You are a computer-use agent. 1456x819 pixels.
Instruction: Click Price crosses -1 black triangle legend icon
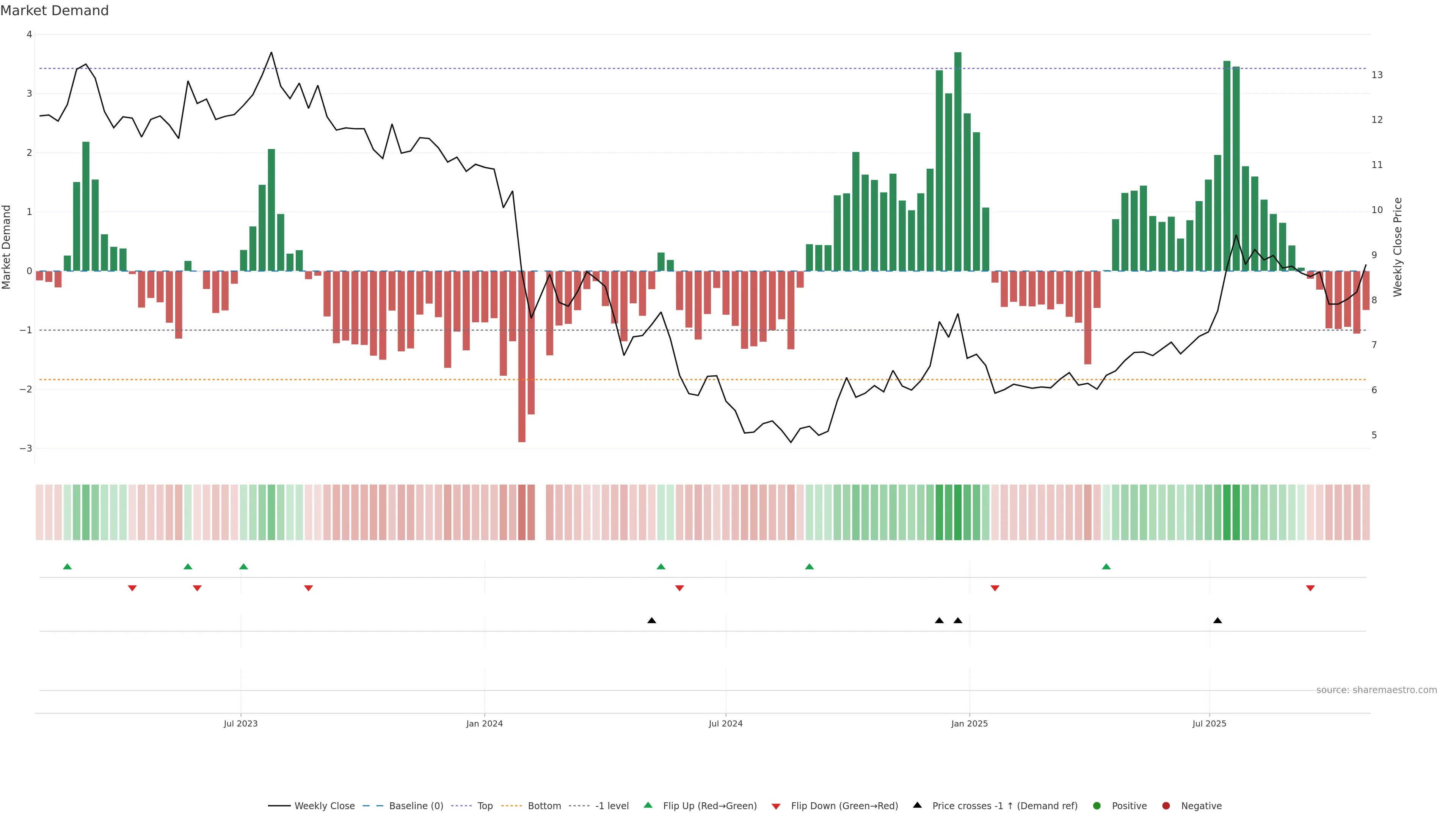click(917, 805)
